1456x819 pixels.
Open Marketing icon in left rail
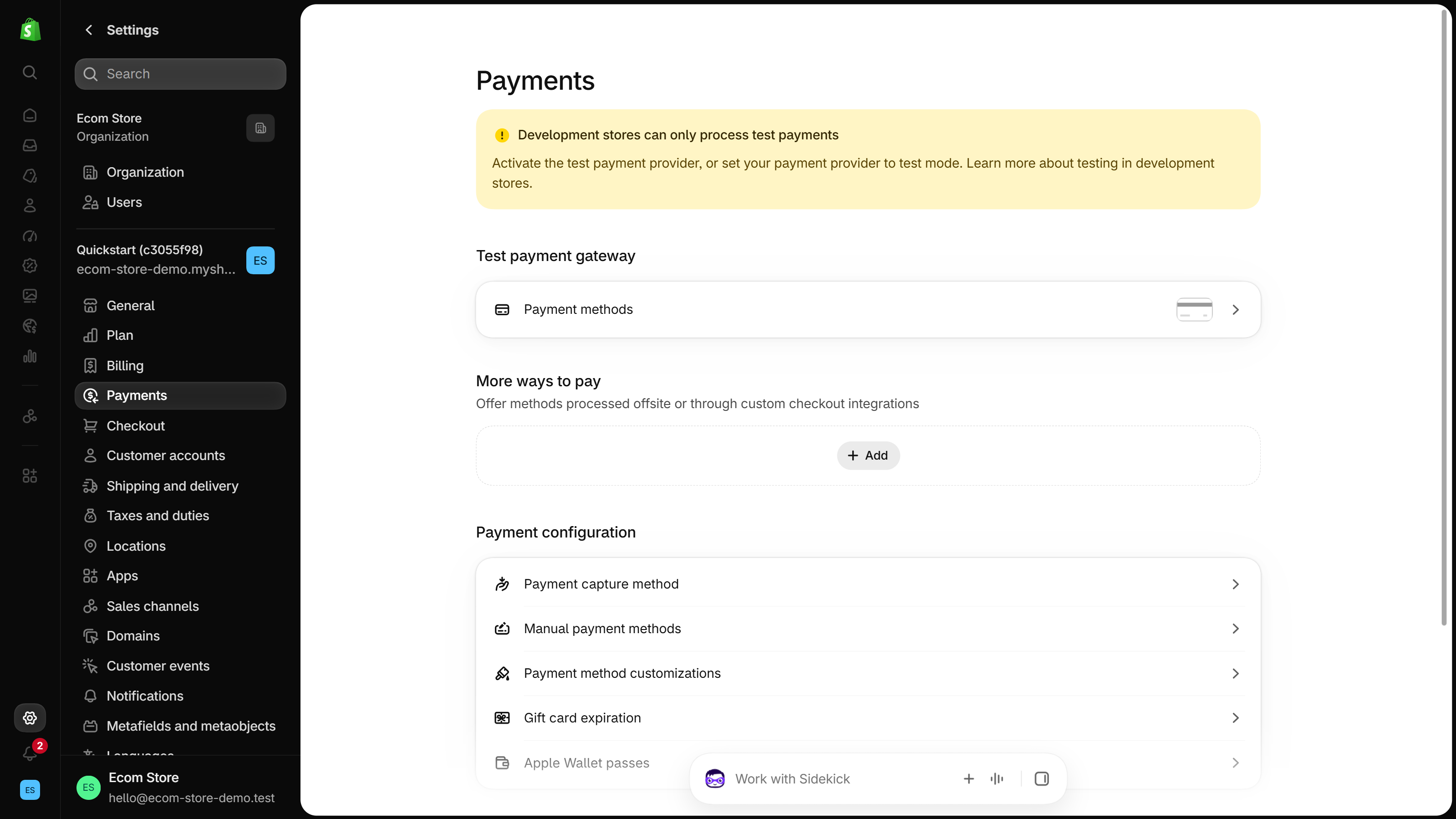coord(30,236)
